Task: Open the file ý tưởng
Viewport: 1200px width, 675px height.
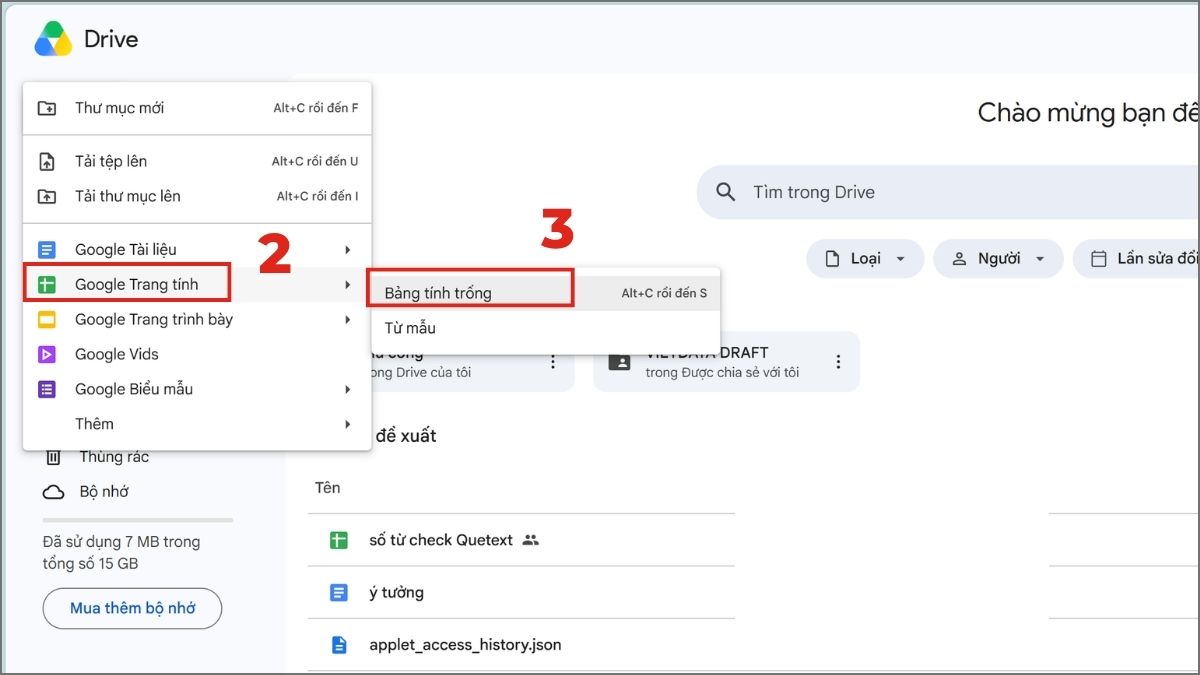Action: tap(396, 593)
